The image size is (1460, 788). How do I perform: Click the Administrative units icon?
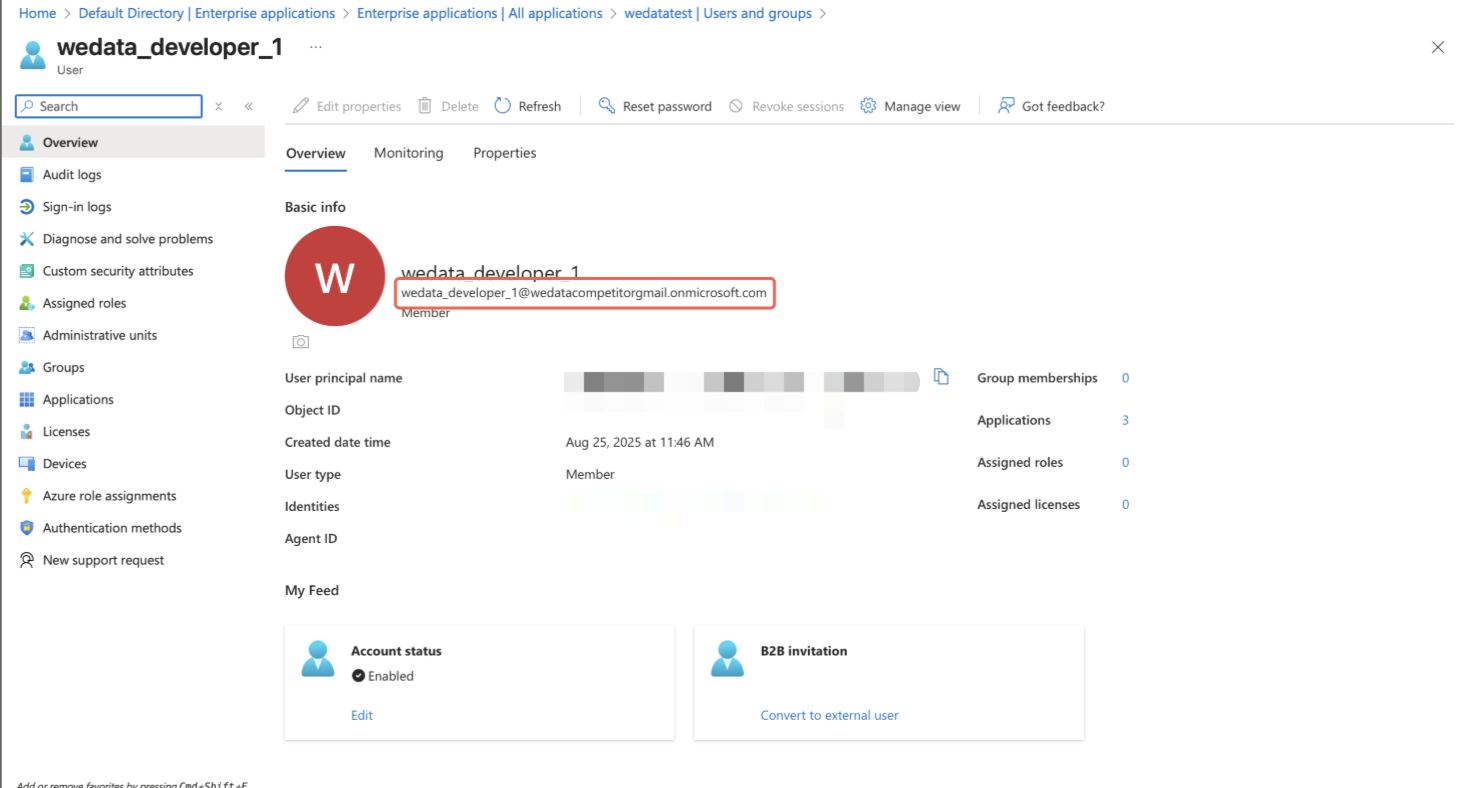(x=27, y=335)
